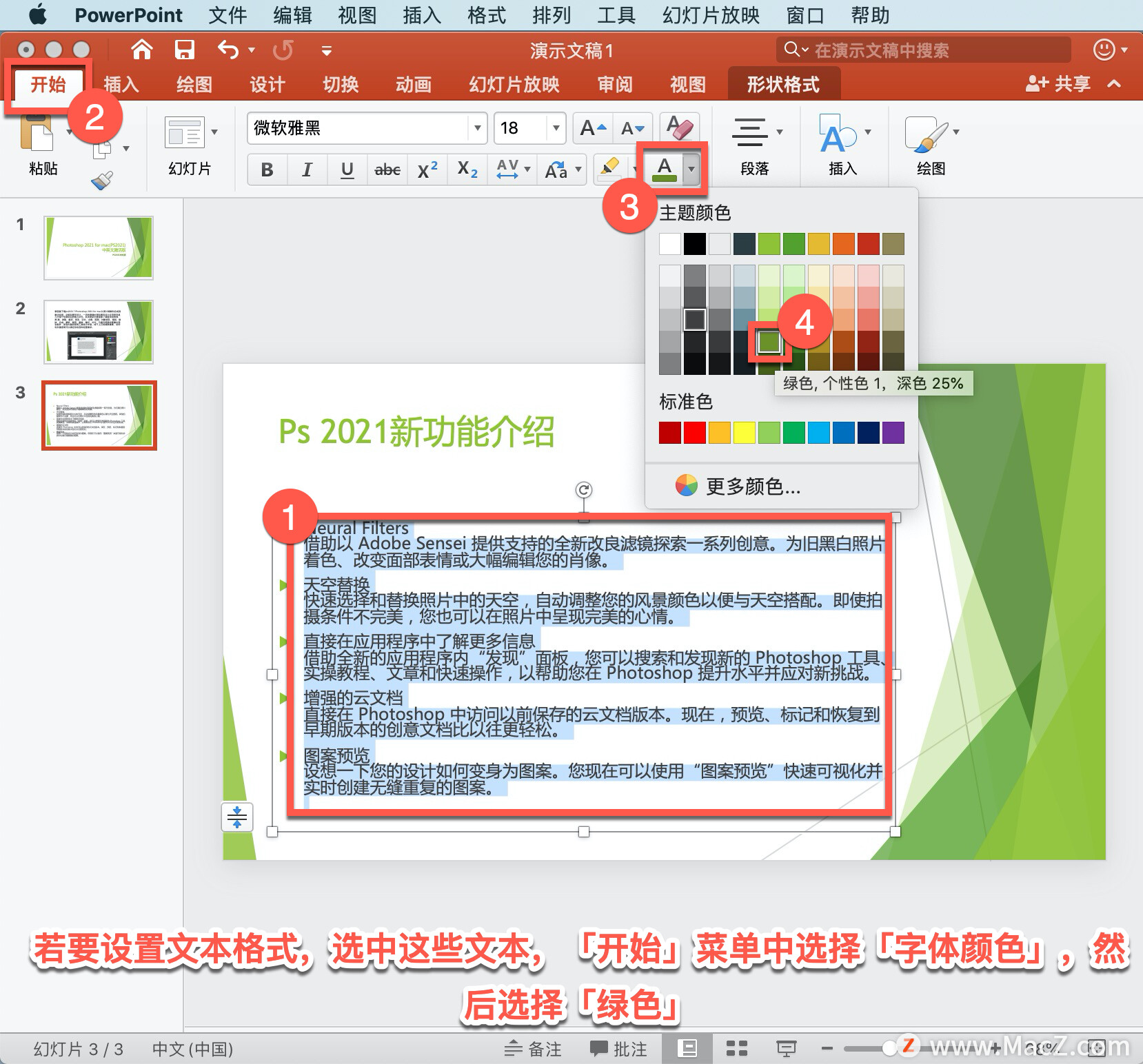The height and width of the screenshot is (1064, 1143).
Task: Choose More Colors option
Action: 738,487
